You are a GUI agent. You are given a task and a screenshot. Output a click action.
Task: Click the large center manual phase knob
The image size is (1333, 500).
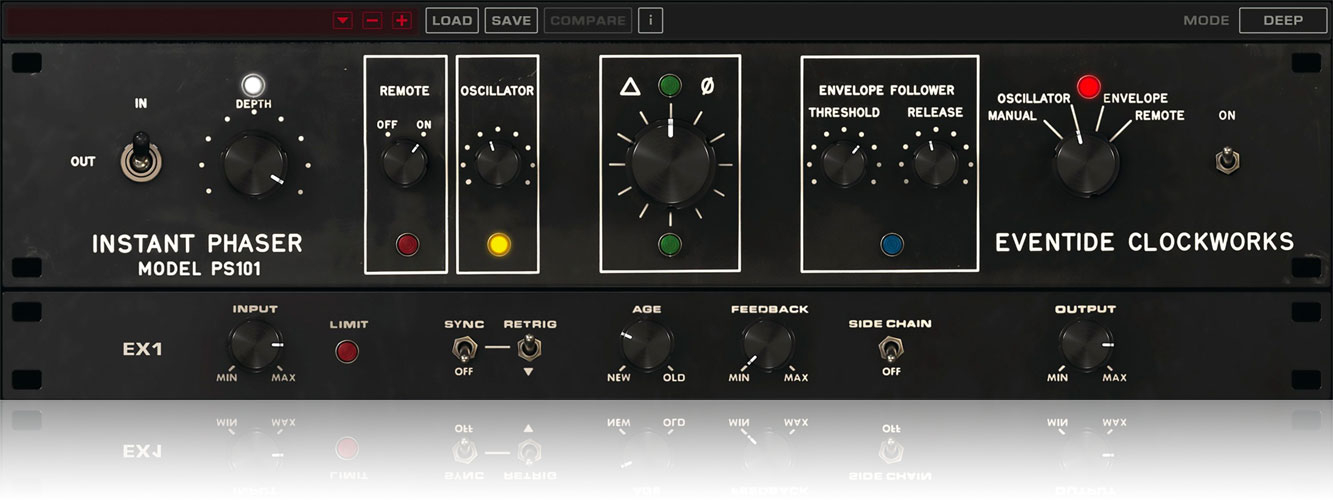671,163
